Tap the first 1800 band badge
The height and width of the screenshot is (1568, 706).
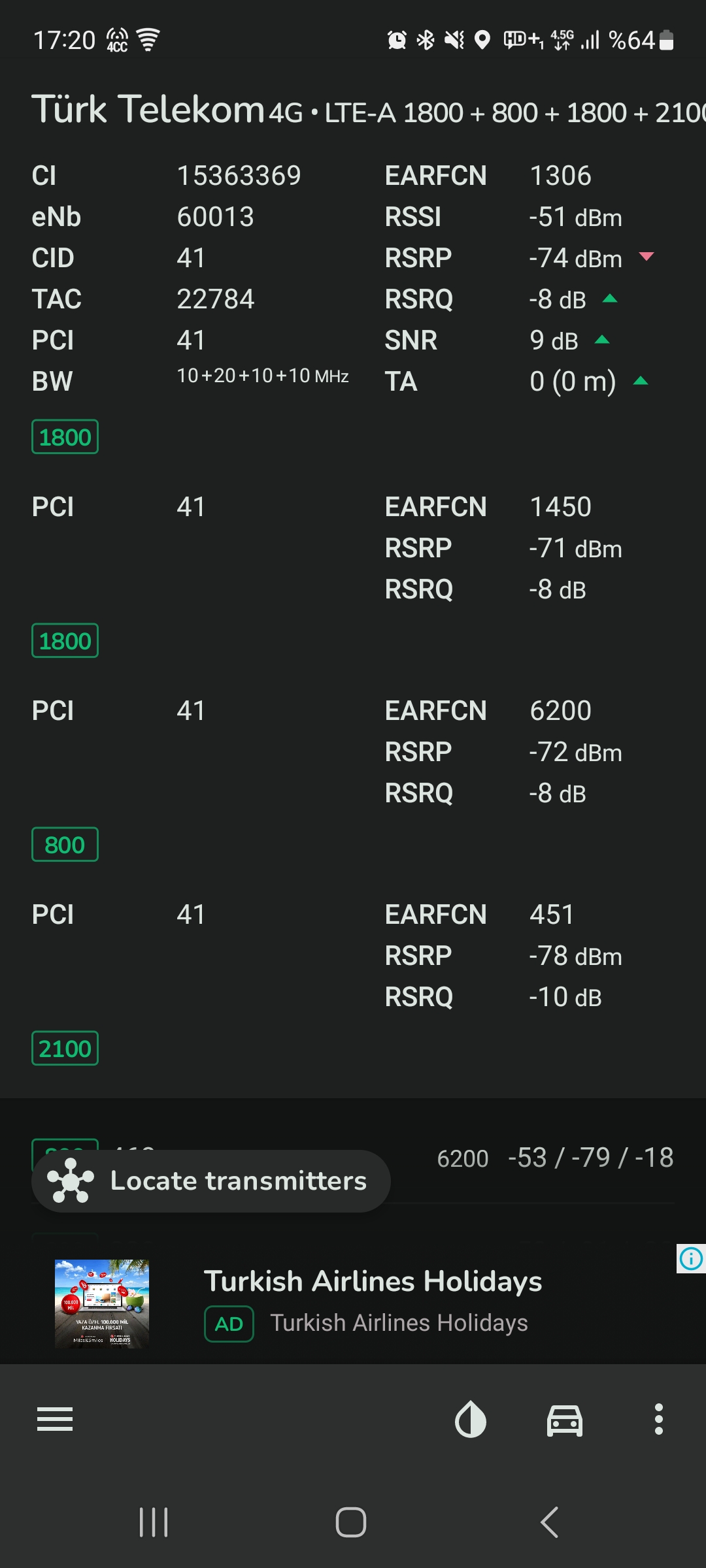pyautogui.click(x=65, y=437)
